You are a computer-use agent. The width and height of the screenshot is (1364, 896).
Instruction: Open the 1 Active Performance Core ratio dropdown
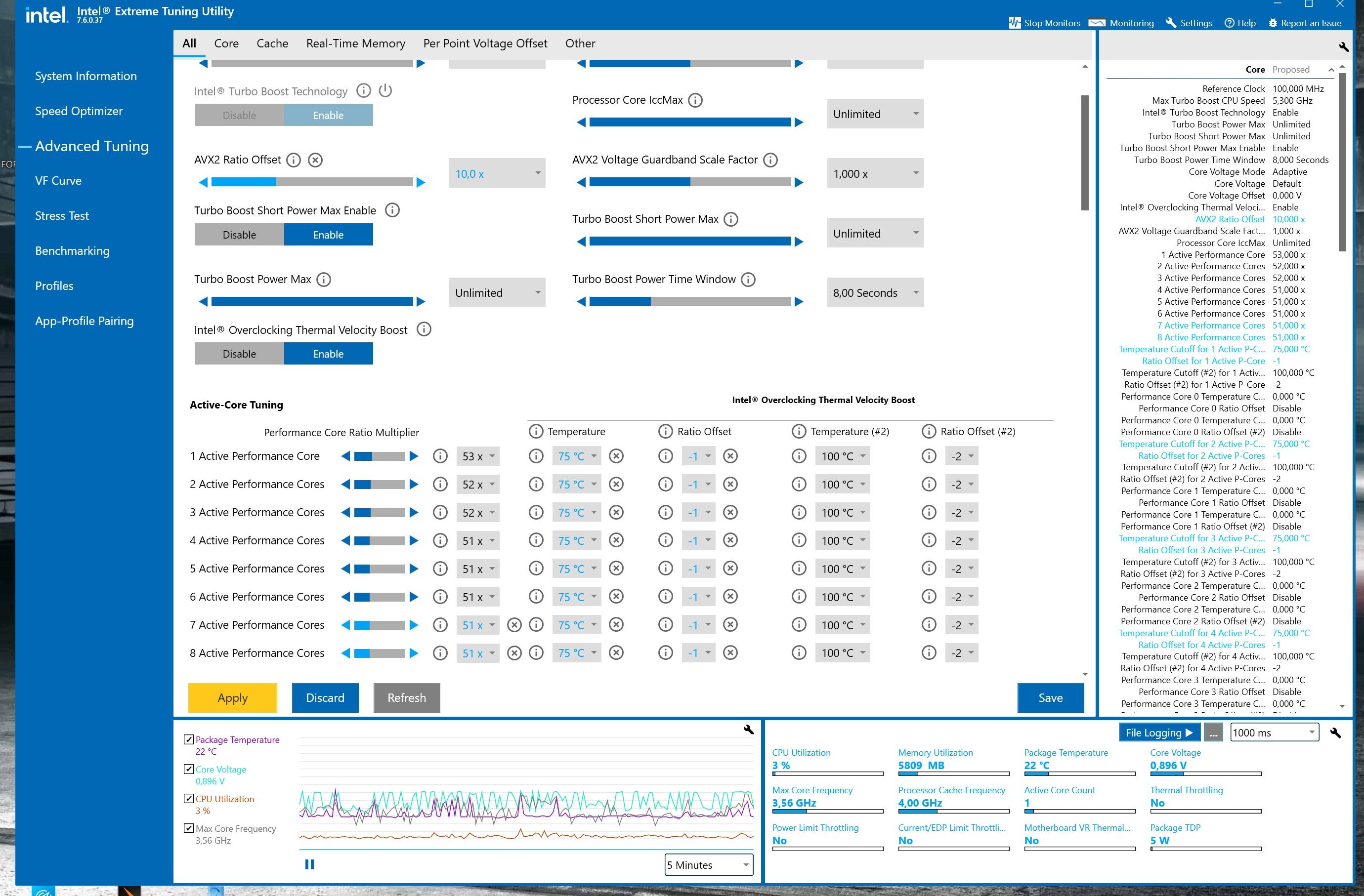[x=477, y=456]
